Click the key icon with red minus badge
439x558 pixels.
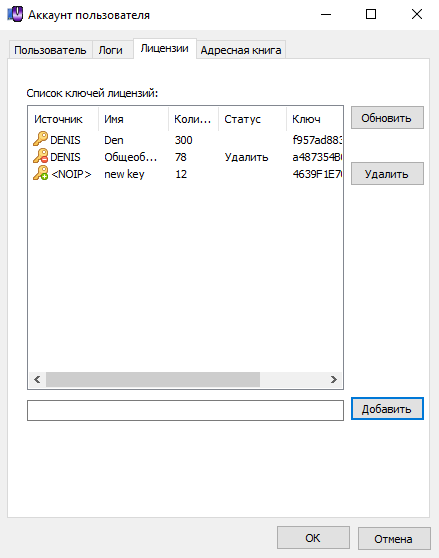pyautogui.click(x=40, y=156)
